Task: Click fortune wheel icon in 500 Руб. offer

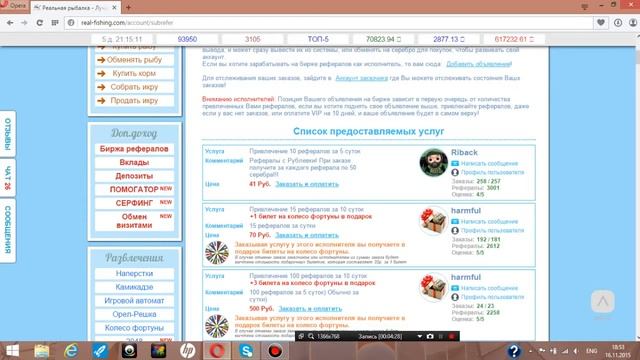Action: 217,326
